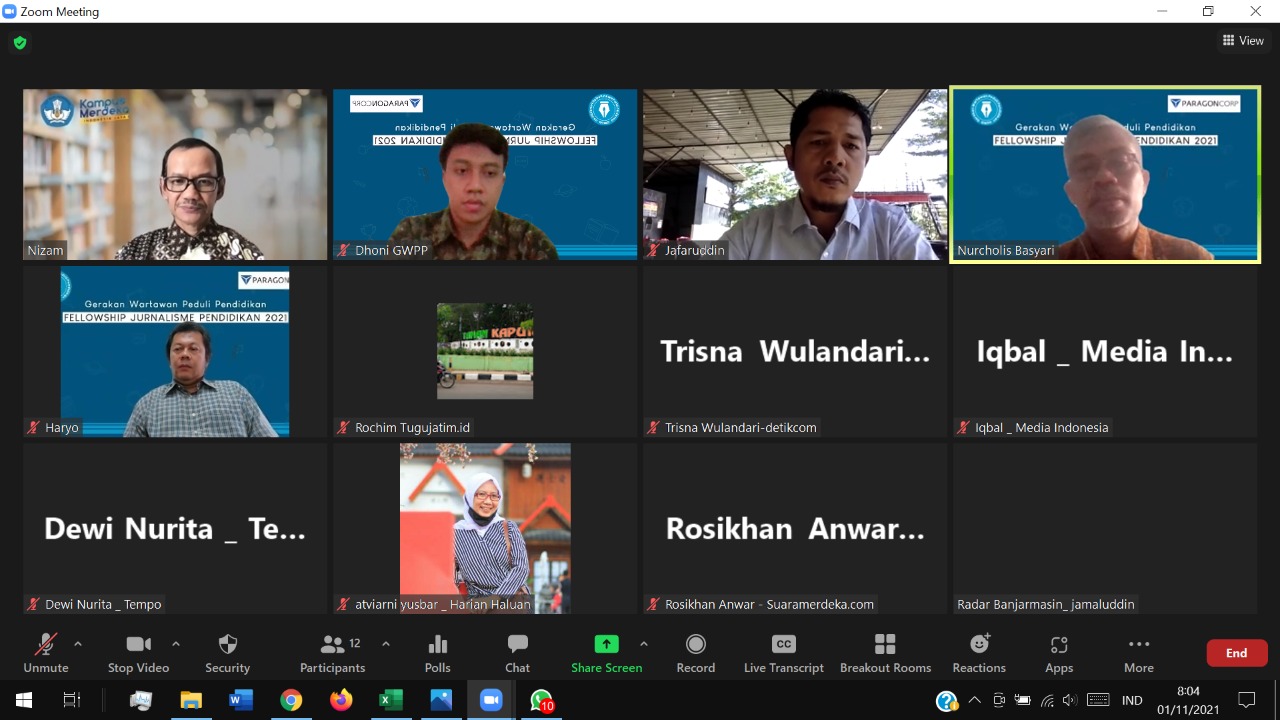Screen dimensions: 1280x720
Task: Select Nurcholis Basyari's video tile
Action: [1104, 175]
